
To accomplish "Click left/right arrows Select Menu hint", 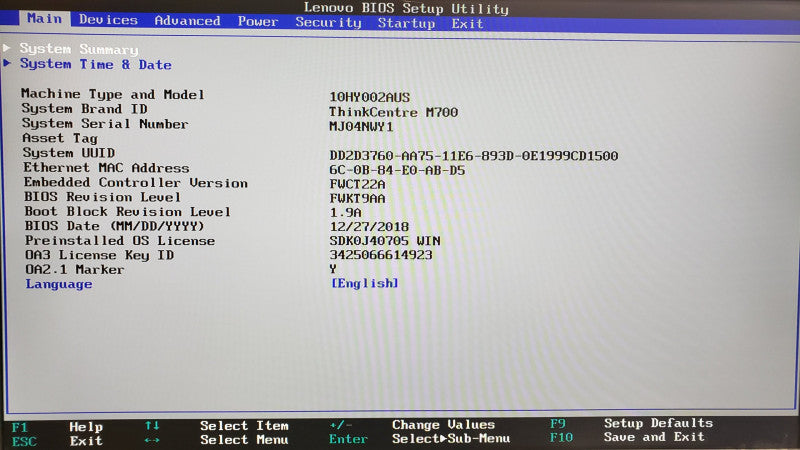I will pyautogui.click(x=216, y=440).
